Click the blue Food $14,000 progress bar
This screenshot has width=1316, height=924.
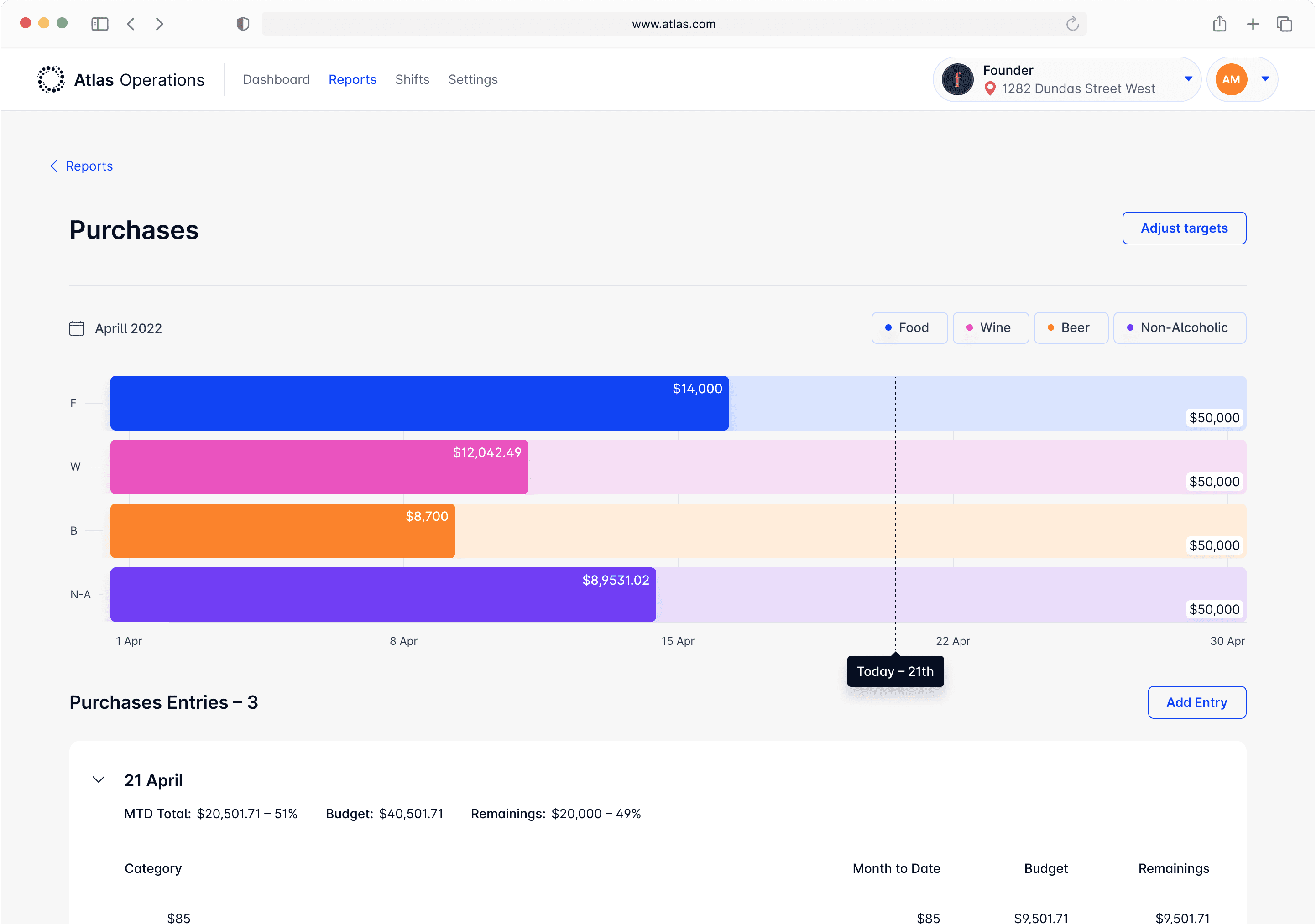[419, 403]
